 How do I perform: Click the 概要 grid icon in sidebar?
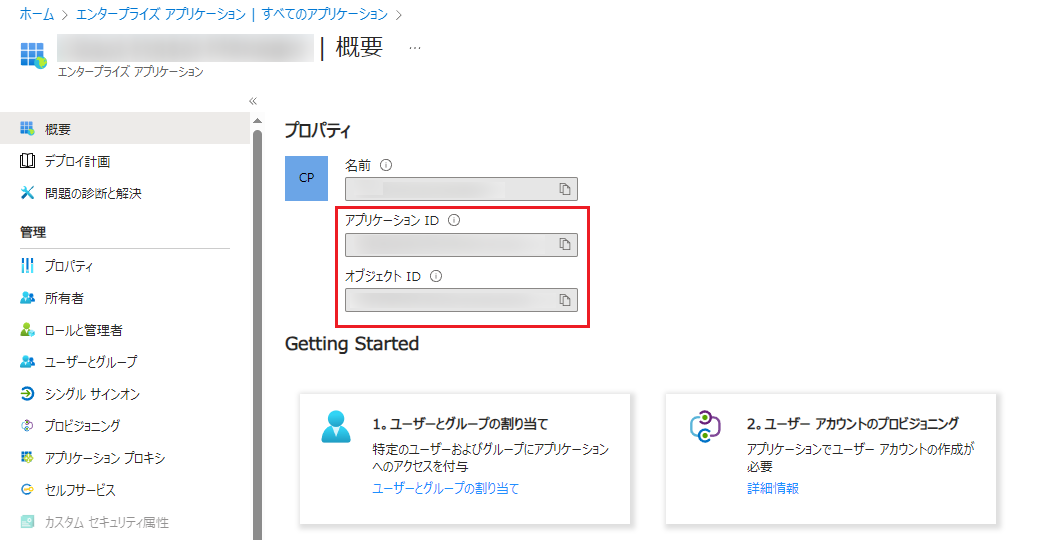click(27, 128)
